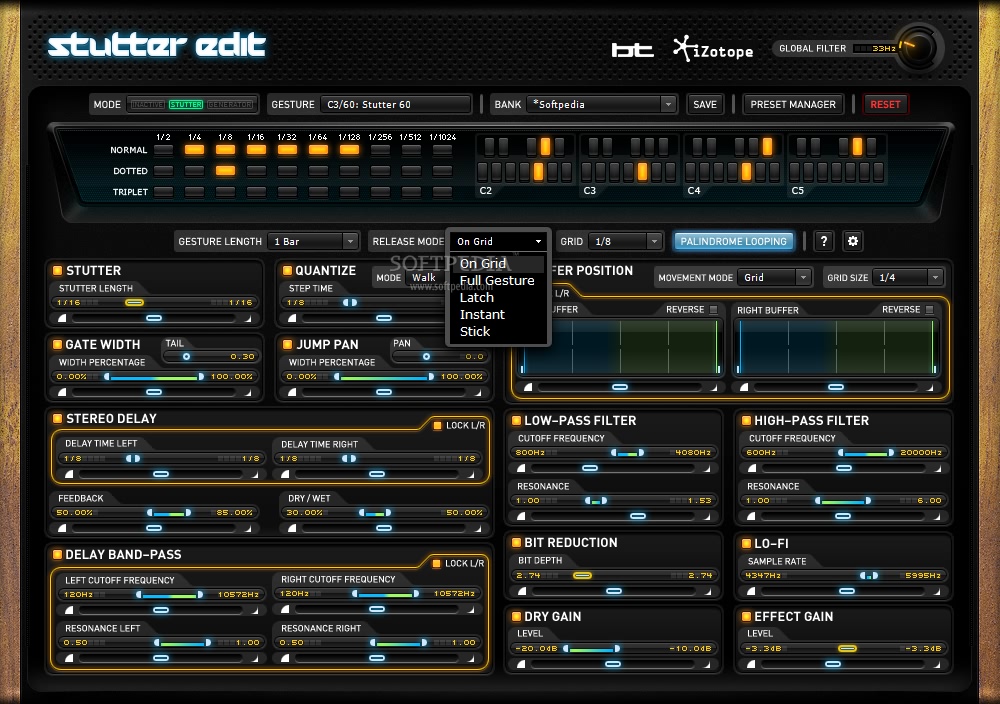
Task: Open the Grid Size 1/4 dropdown
Action: tap(908, 277)
